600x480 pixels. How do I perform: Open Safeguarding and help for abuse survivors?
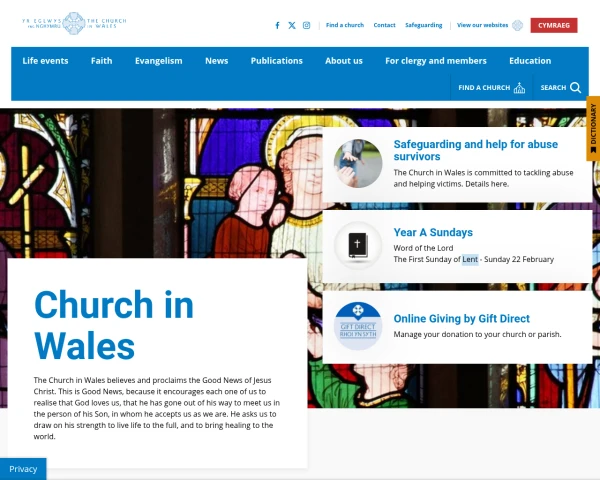click(x=475, y=150)
